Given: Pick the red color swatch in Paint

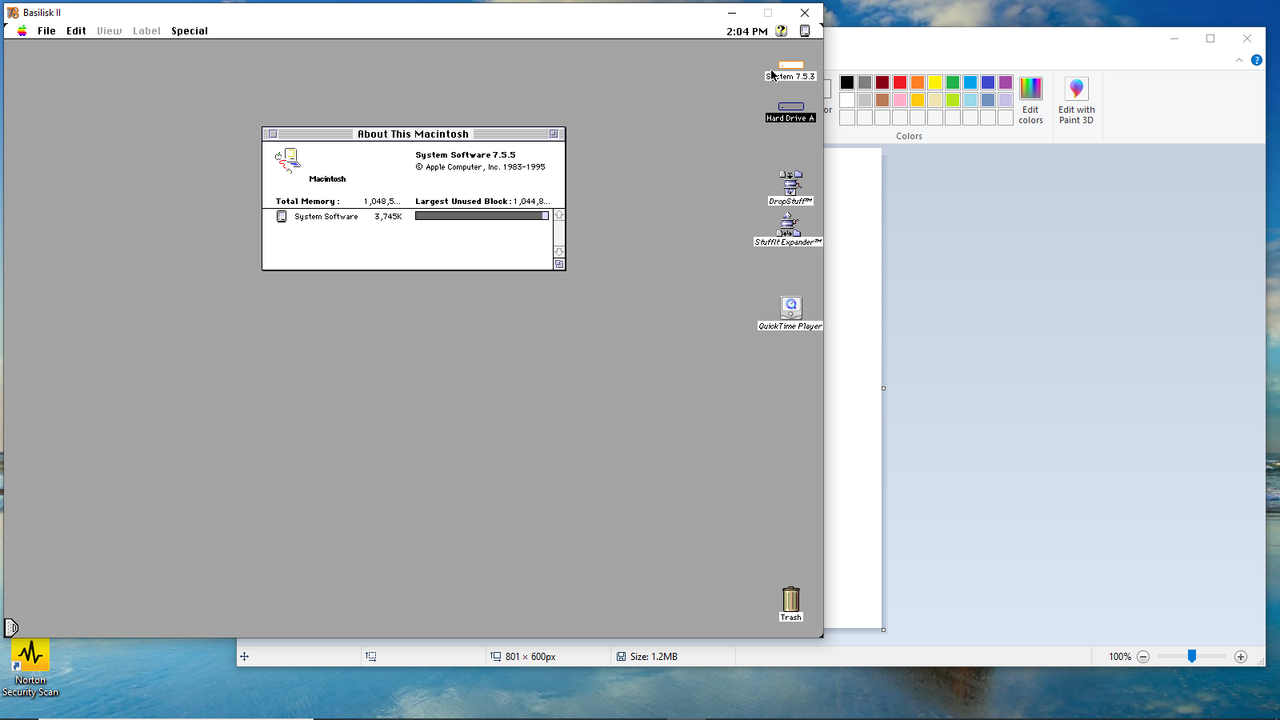Looking at the screenshot, I should click(900, 82).
